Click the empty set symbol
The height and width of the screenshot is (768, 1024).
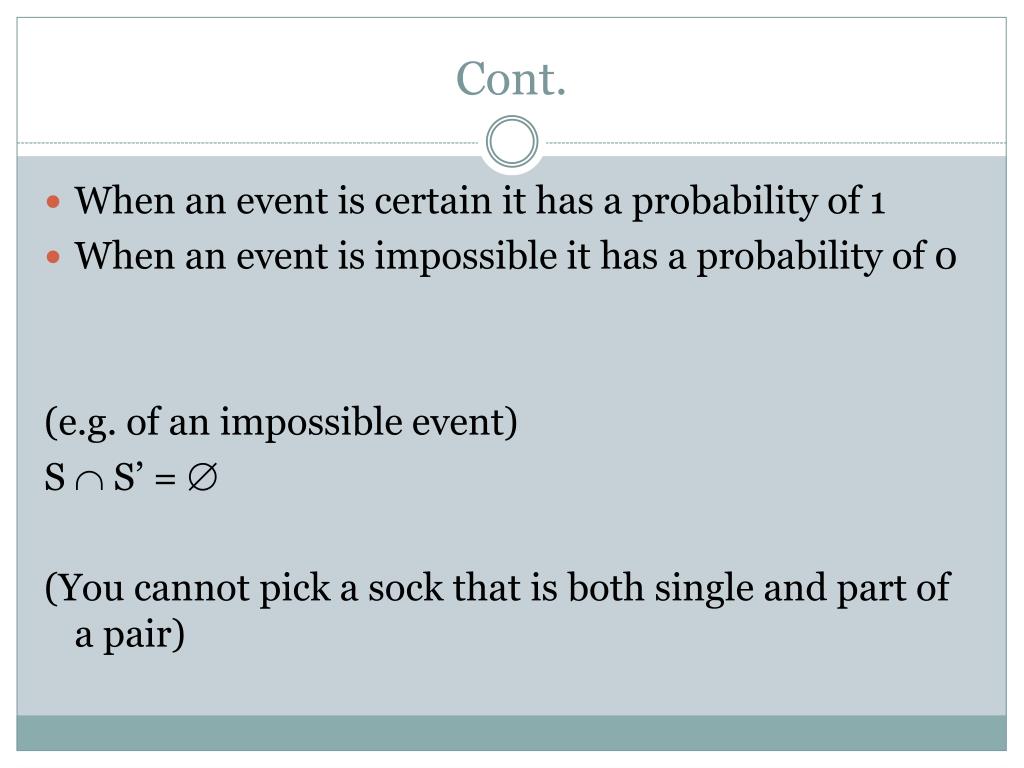pos(202,477)
